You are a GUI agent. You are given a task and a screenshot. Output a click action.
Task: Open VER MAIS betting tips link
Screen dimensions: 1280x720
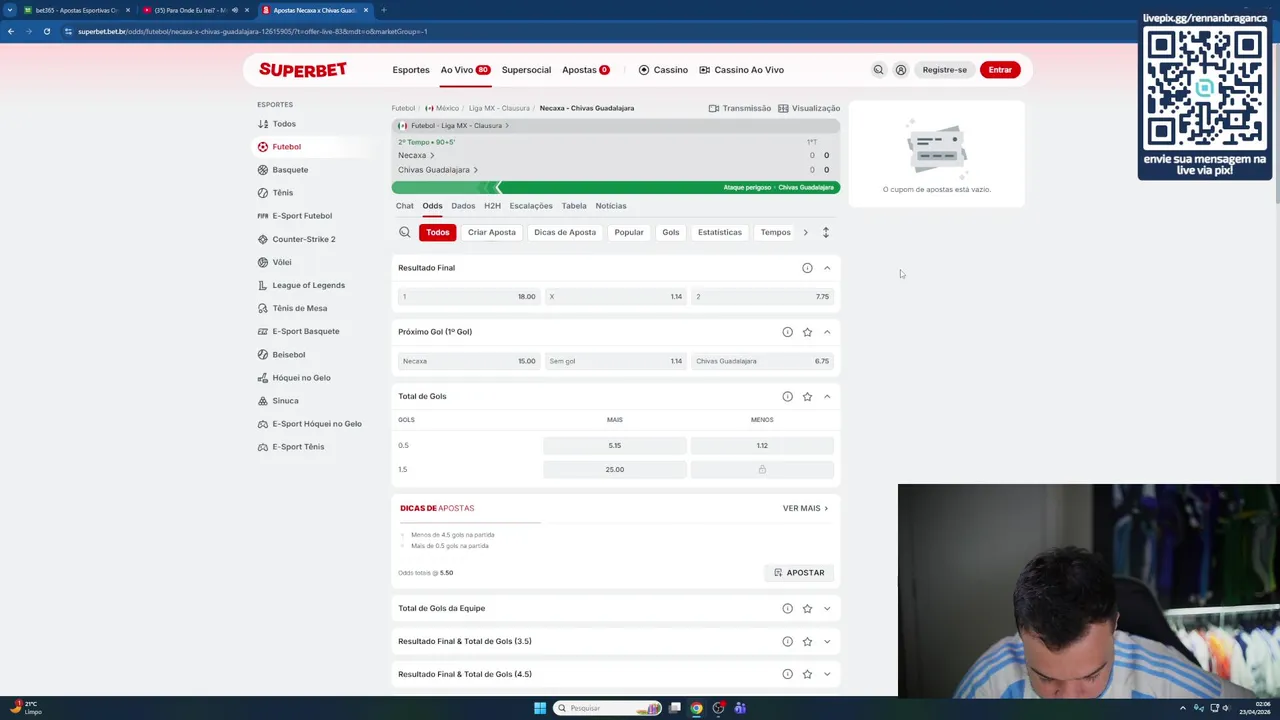click(805, 508)
